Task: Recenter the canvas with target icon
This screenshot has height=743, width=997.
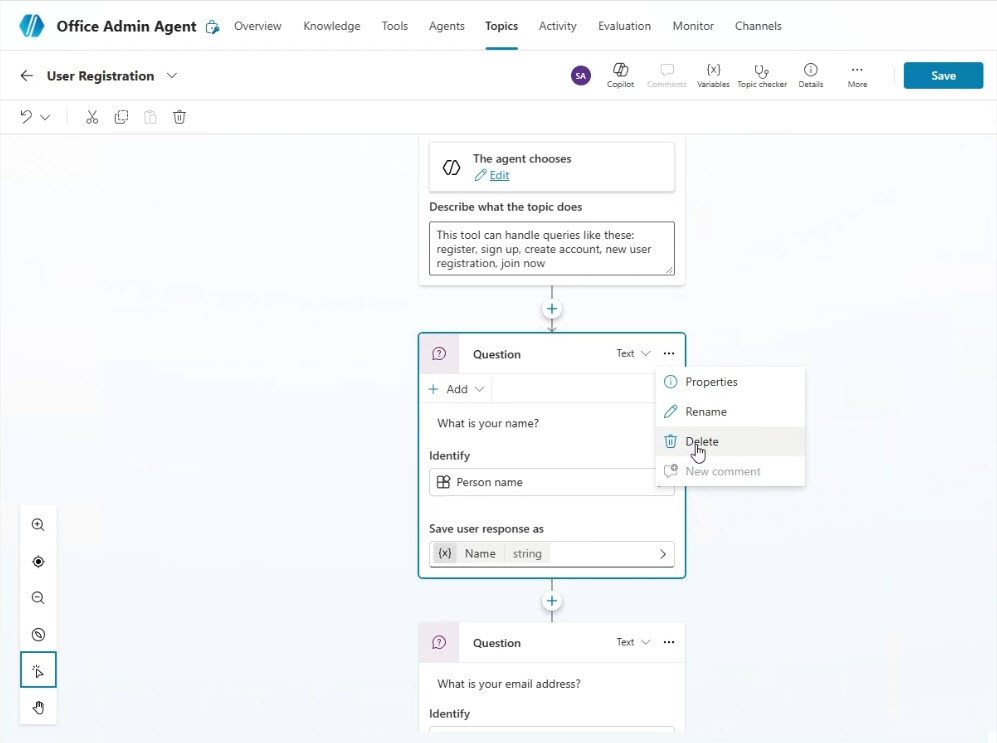Action: pos(38,562)
